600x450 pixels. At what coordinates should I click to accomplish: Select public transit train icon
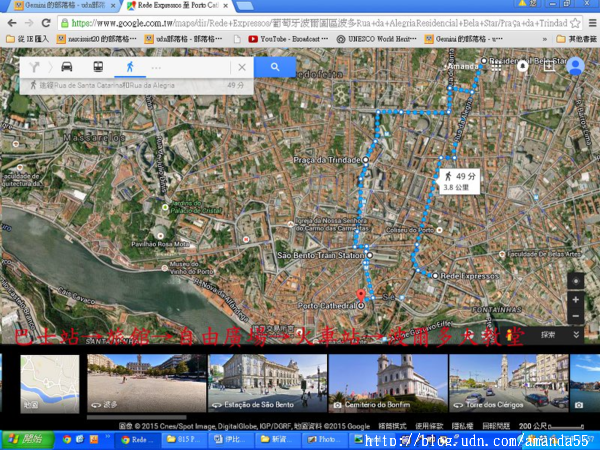pyautogui.click(x=98, y=67)
